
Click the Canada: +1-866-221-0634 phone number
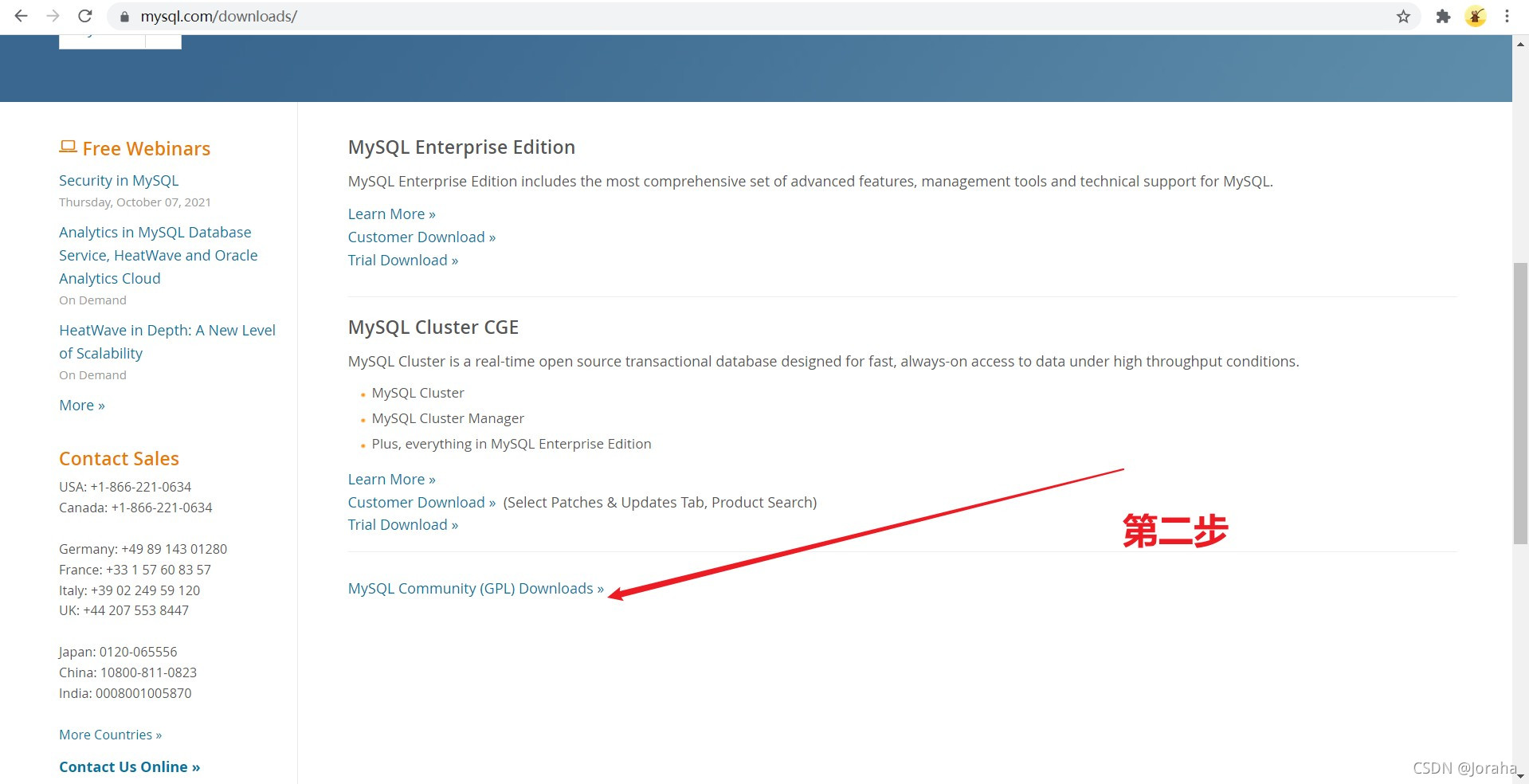(x=135, y=508)
